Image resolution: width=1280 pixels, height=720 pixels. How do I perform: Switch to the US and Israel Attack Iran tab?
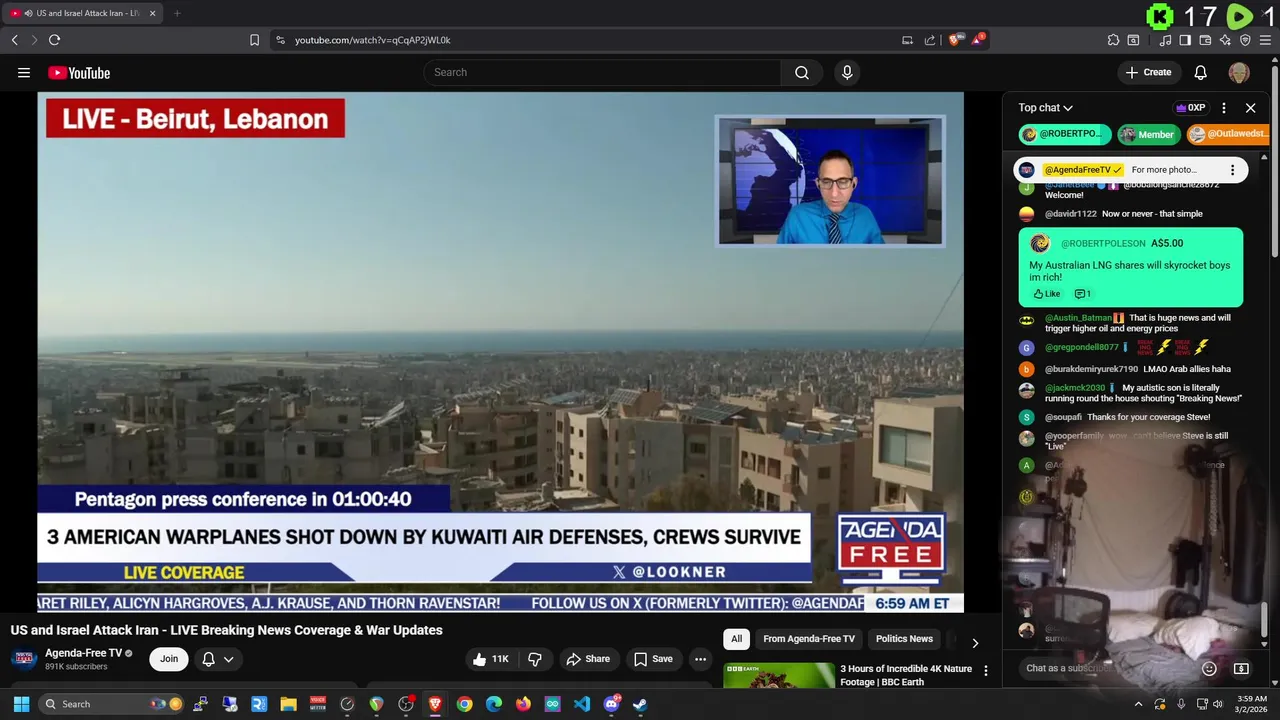click(x=84, y=14)
